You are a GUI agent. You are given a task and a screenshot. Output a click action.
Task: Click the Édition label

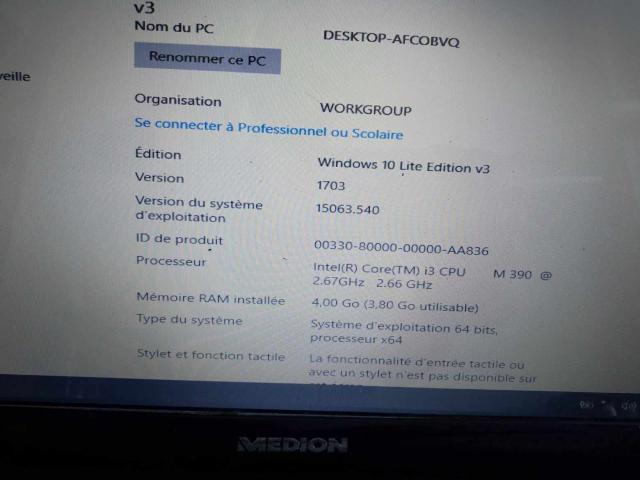tap(158, 153)
